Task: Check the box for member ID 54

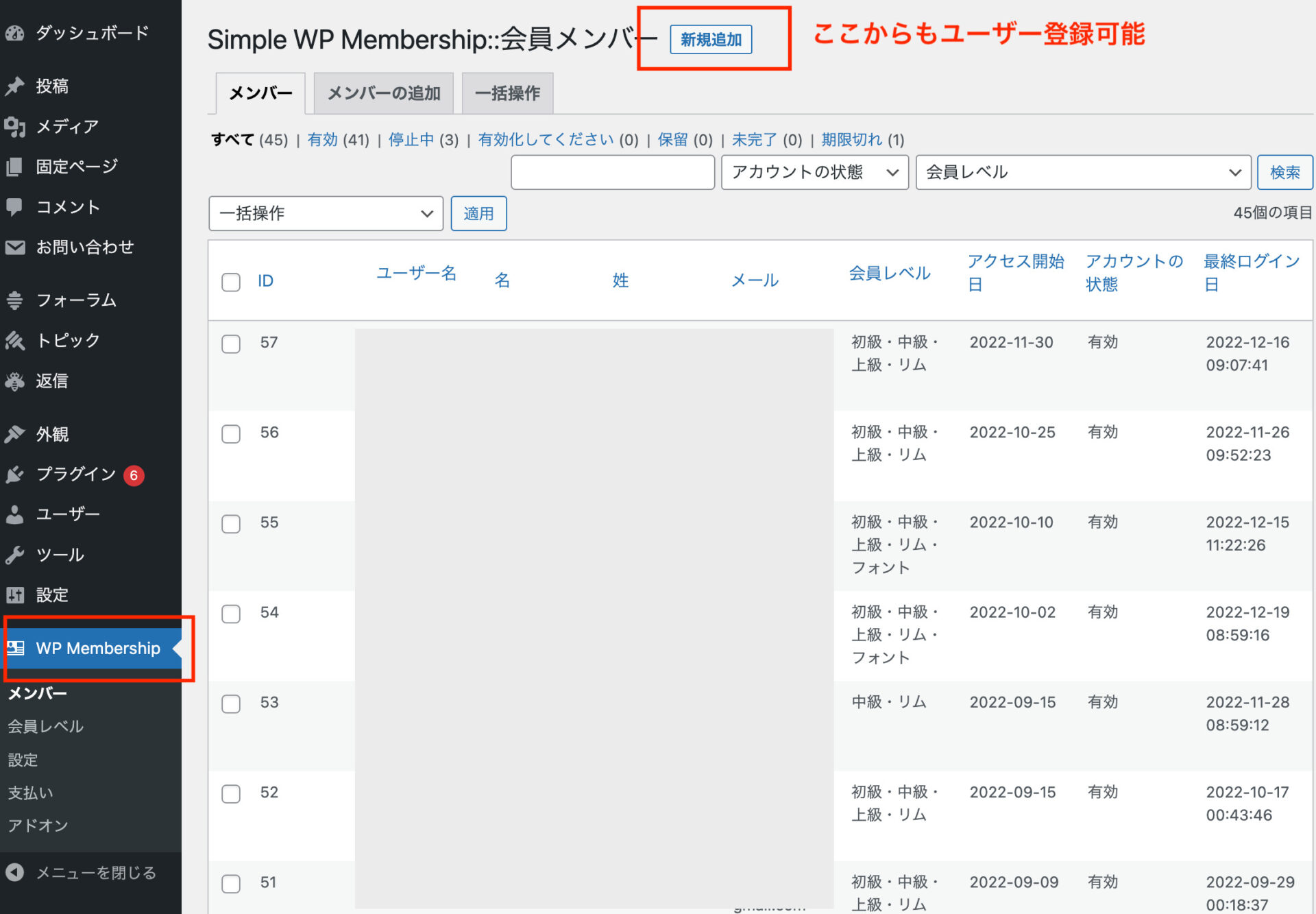Action: (231, 614)
